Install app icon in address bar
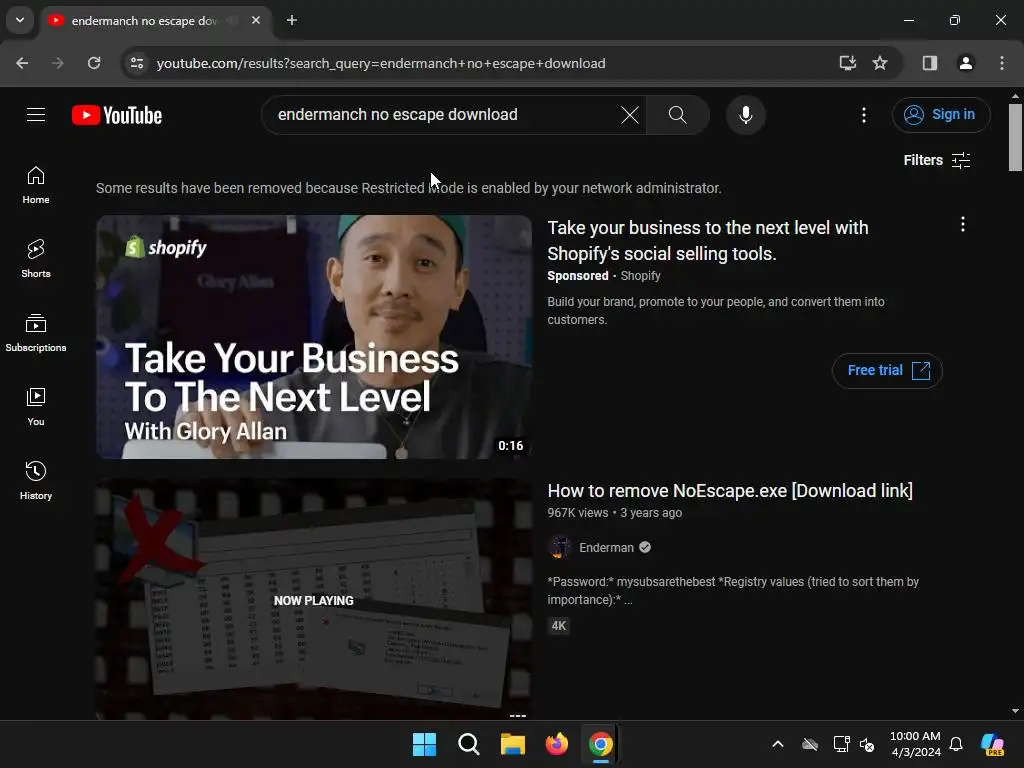 pos(847,63)
